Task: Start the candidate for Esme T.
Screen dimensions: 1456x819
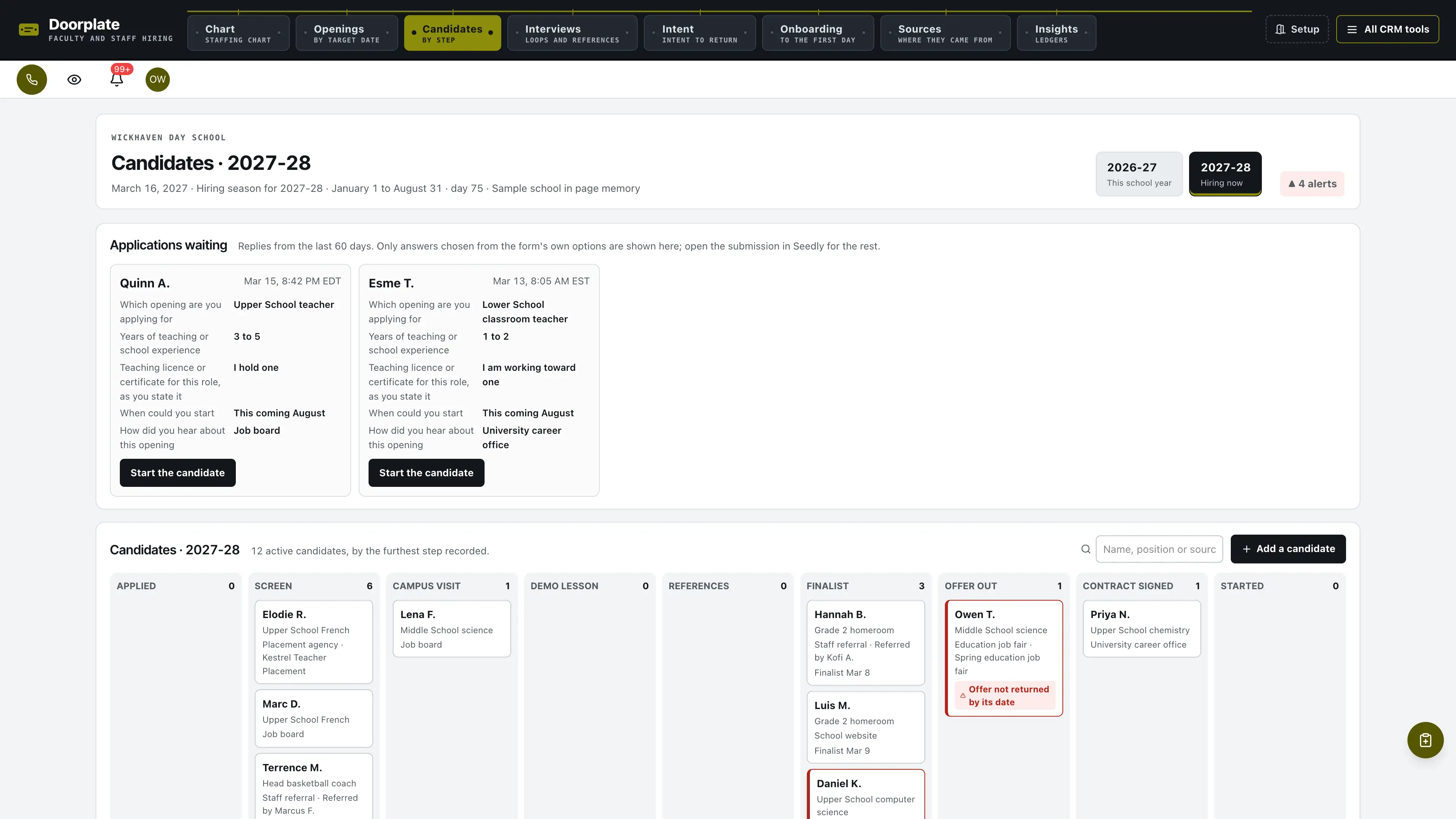Action: [x=426, y=472]
